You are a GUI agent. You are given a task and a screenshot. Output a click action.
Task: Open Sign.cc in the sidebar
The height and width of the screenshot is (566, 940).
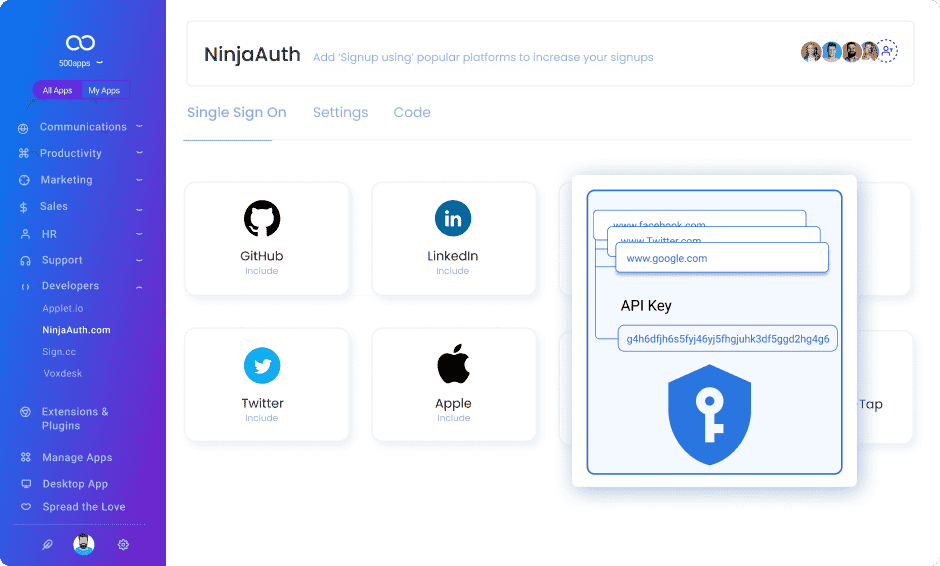pyautogui.click(x=59, y=351)
